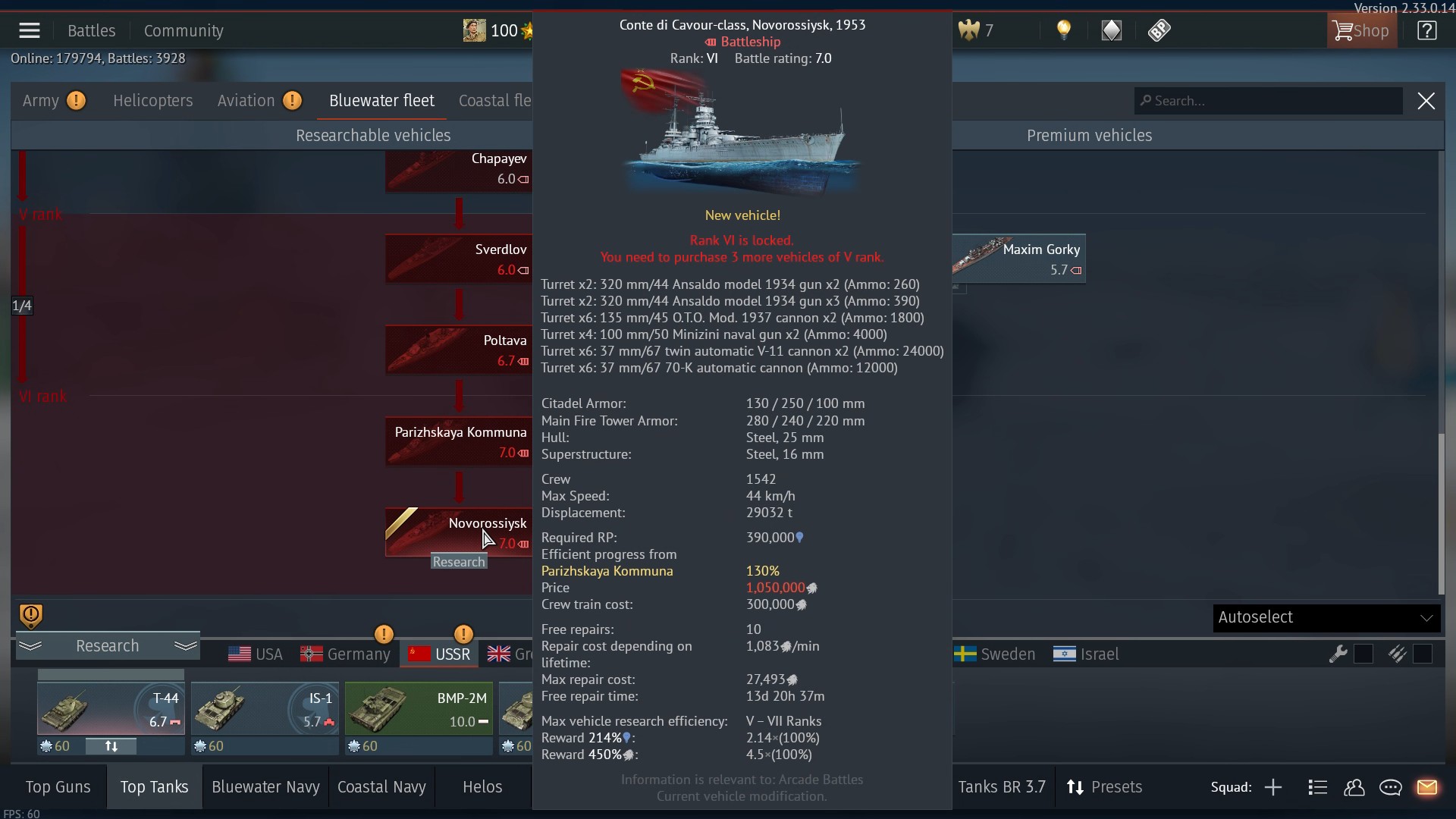Image resolution: width=1456 pixels, height=819 pixels.
Task: Click the lightbulb hints icon
Action: pos(1064,30)
